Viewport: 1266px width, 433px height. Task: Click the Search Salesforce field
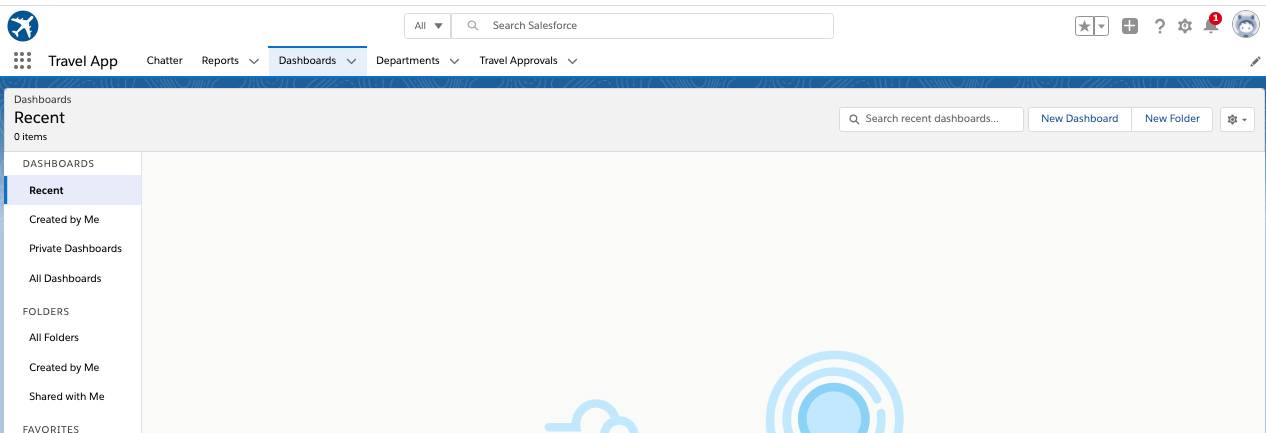642,26
